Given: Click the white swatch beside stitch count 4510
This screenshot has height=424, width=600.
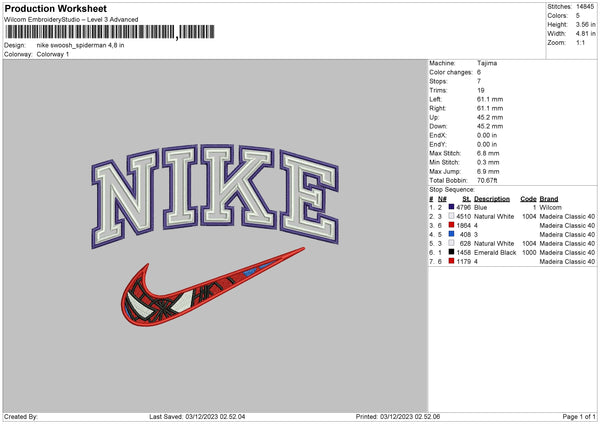Looking at the screenshot, I should (452, 216).
